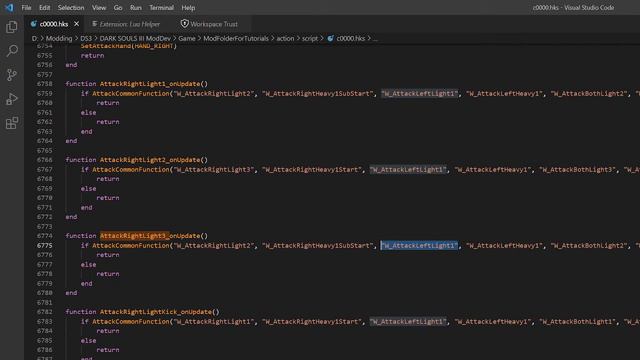Open the Run and Debug view
Screen dimensions: 640x360
12,99
